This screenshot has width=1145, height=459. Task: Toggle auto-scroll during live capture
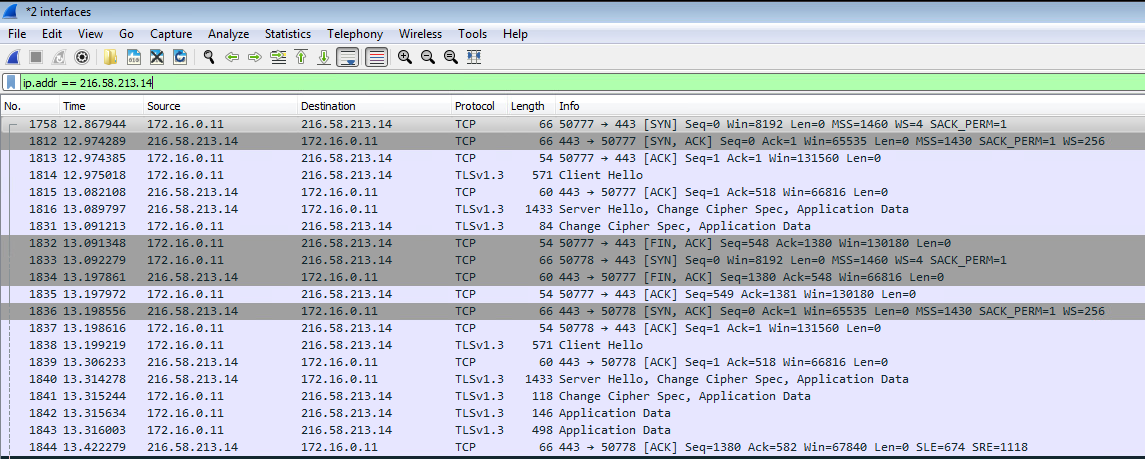point(348,57)
